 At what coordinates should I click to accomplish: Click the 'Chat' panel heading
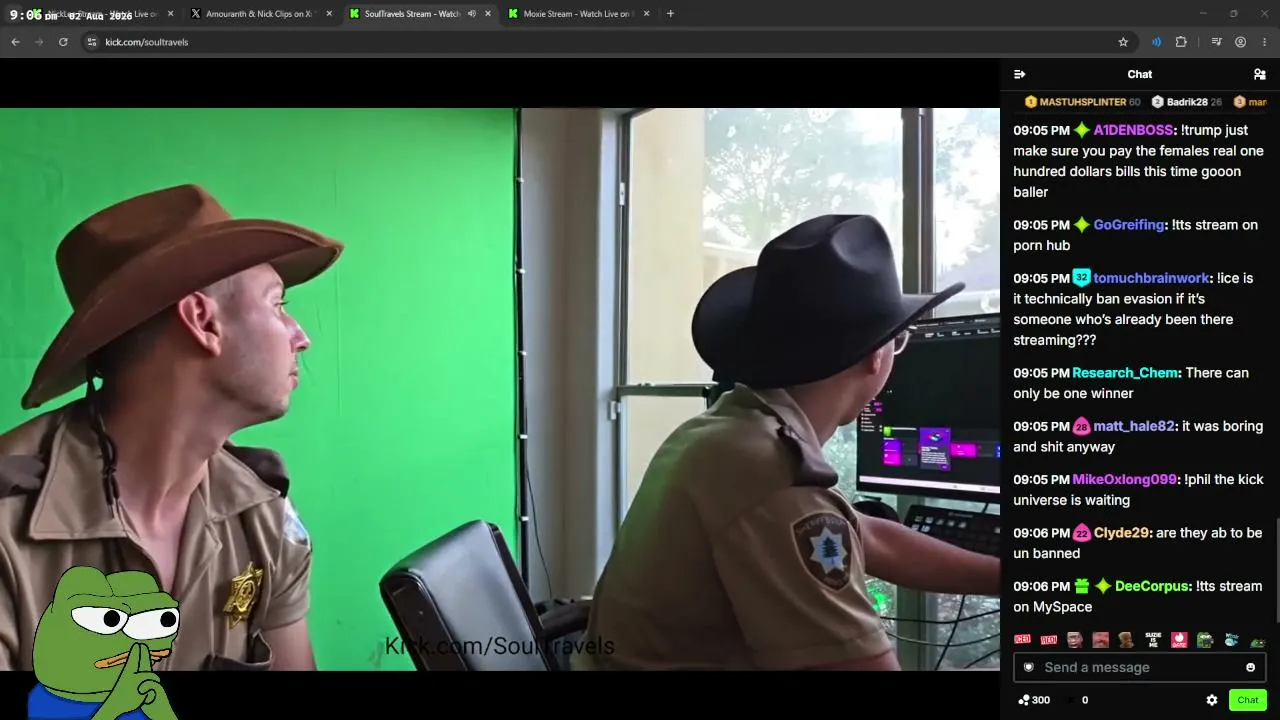point(1140,74)
